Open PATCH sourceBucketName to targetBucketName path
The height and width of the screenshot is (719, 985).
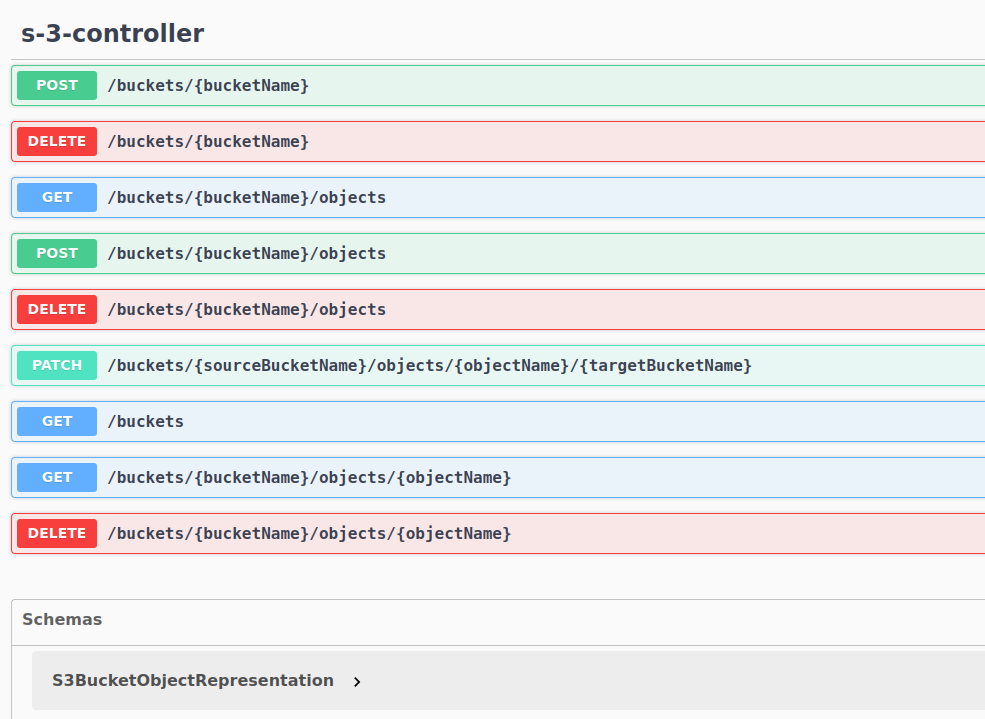430,365
